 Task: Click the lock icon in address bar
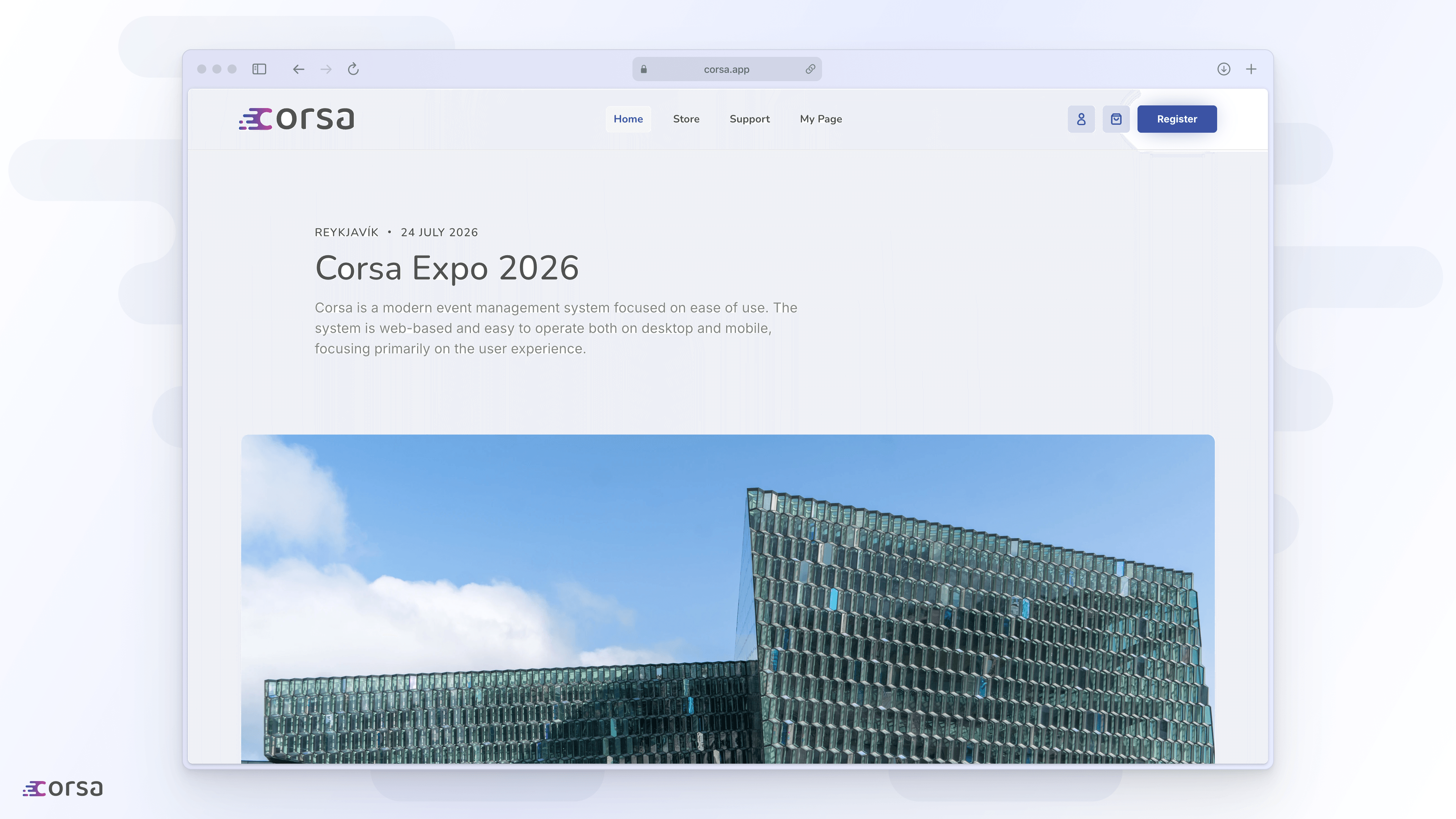tap(644, 69)
